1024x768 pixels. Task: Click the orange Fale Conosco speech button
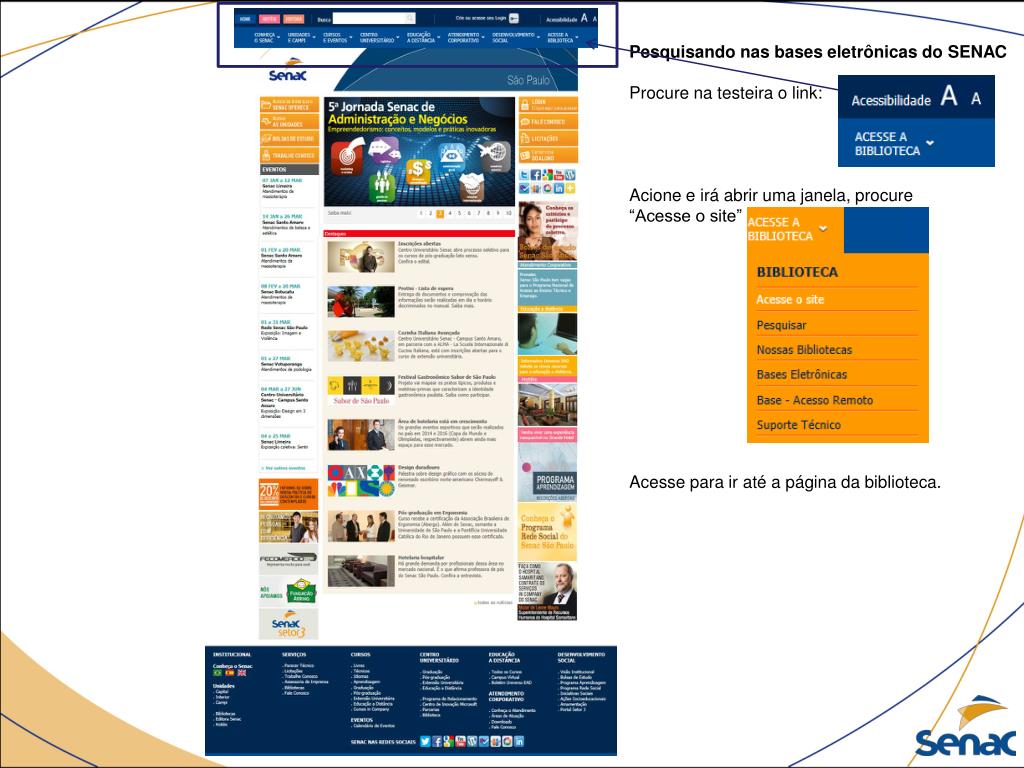[549, 121]
